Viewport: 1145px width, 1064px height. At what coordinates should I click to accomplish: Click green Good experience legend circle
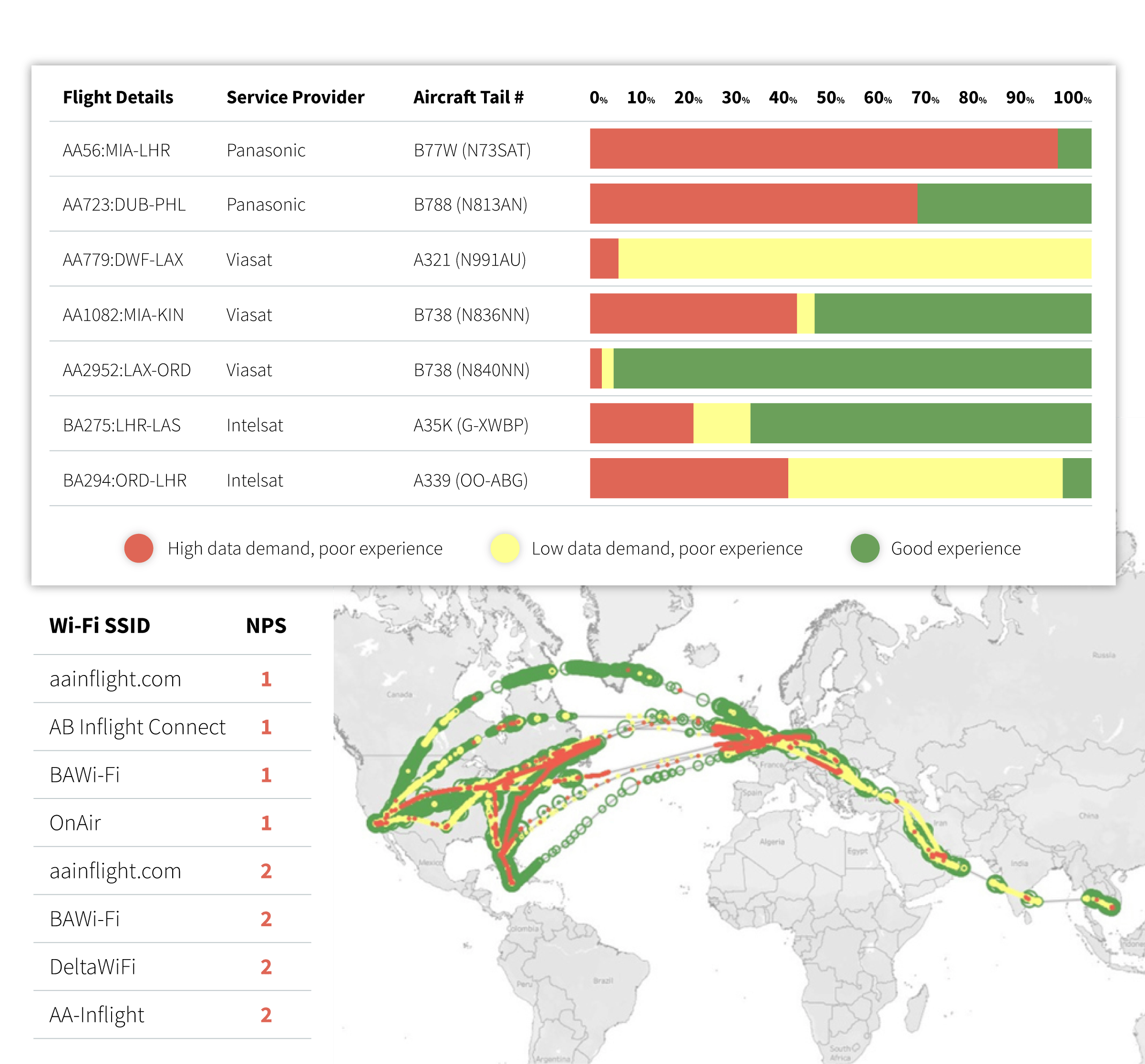[865, 548]
